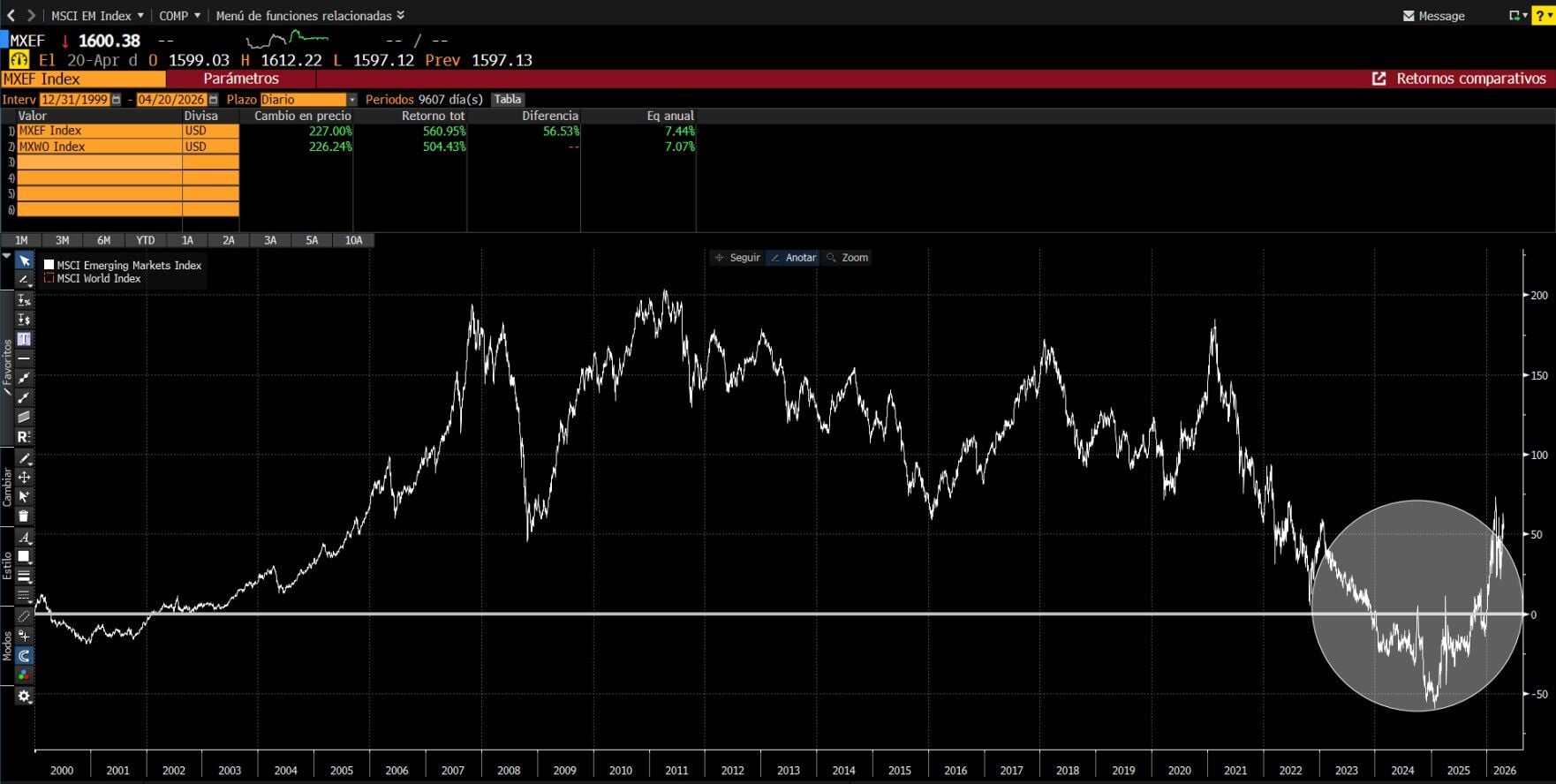Click the Message envelope icon

point(1409,16)
